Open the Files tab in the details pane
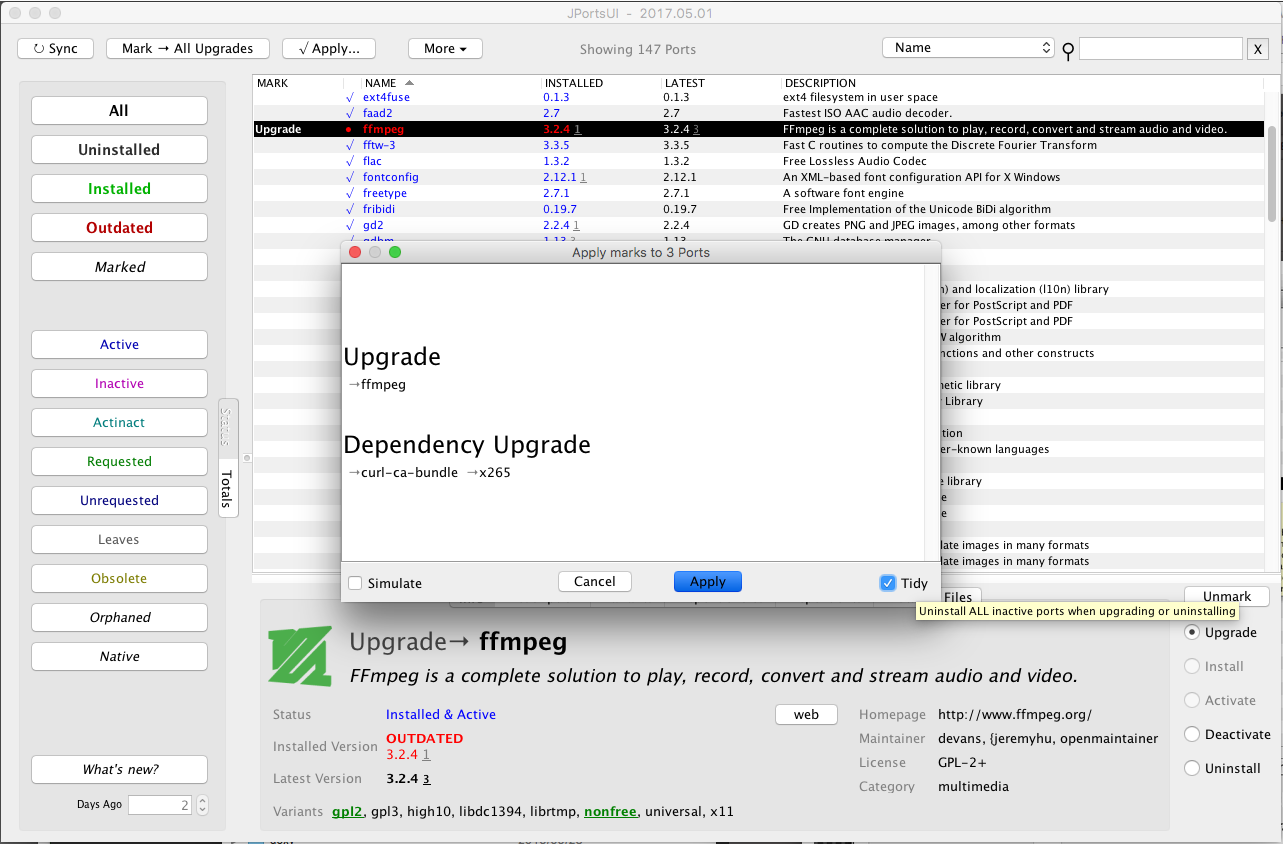 click(x=957, y=597)
